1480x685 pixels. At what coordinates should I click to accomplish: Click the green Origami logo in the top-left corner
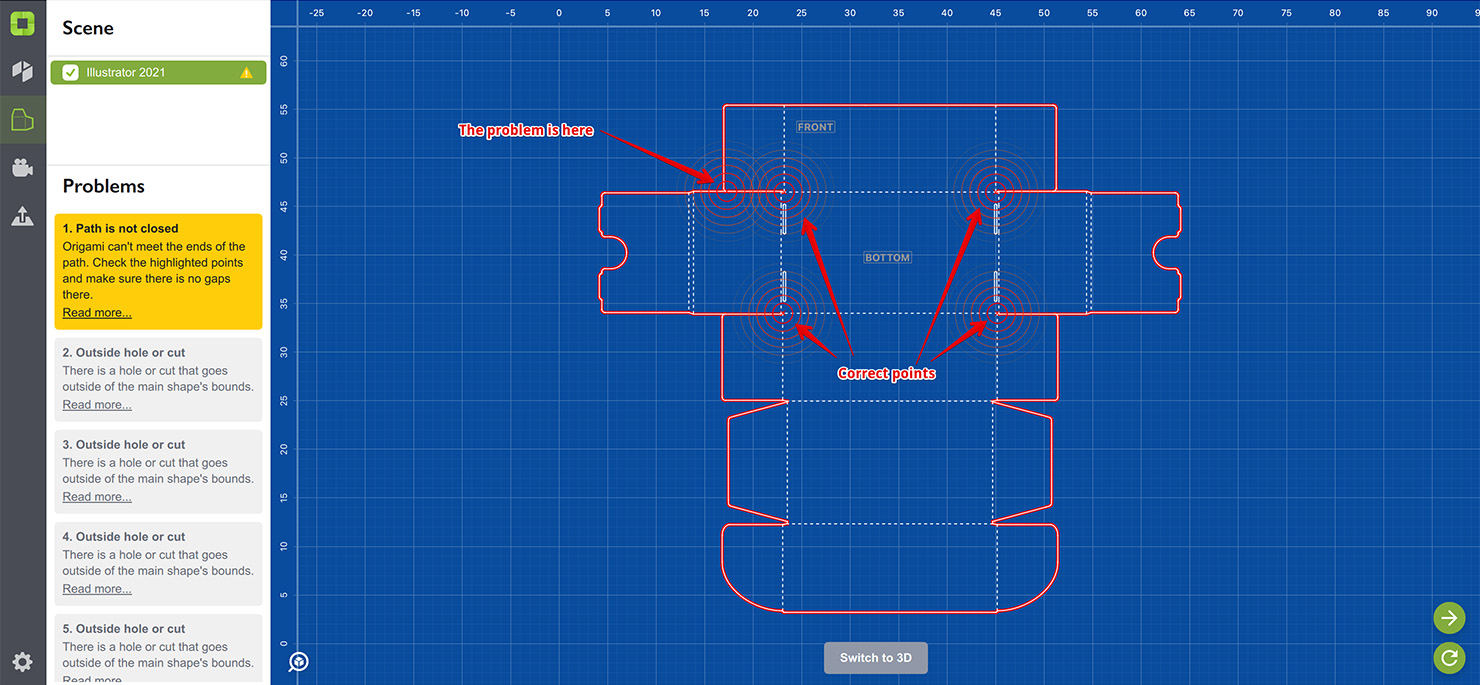pyautogui.click(x=22, y=22)
